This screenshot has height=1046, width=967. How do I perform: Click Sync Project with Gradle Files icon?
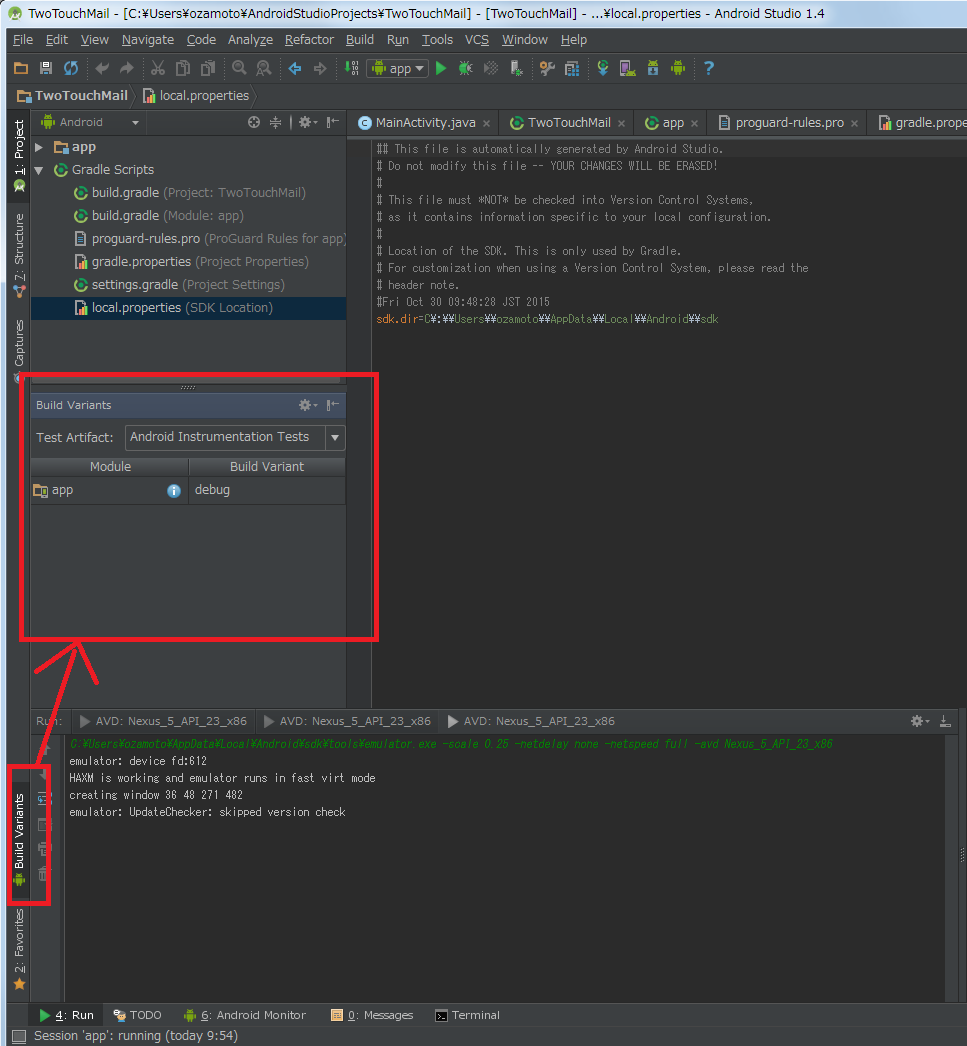[603, 68]
